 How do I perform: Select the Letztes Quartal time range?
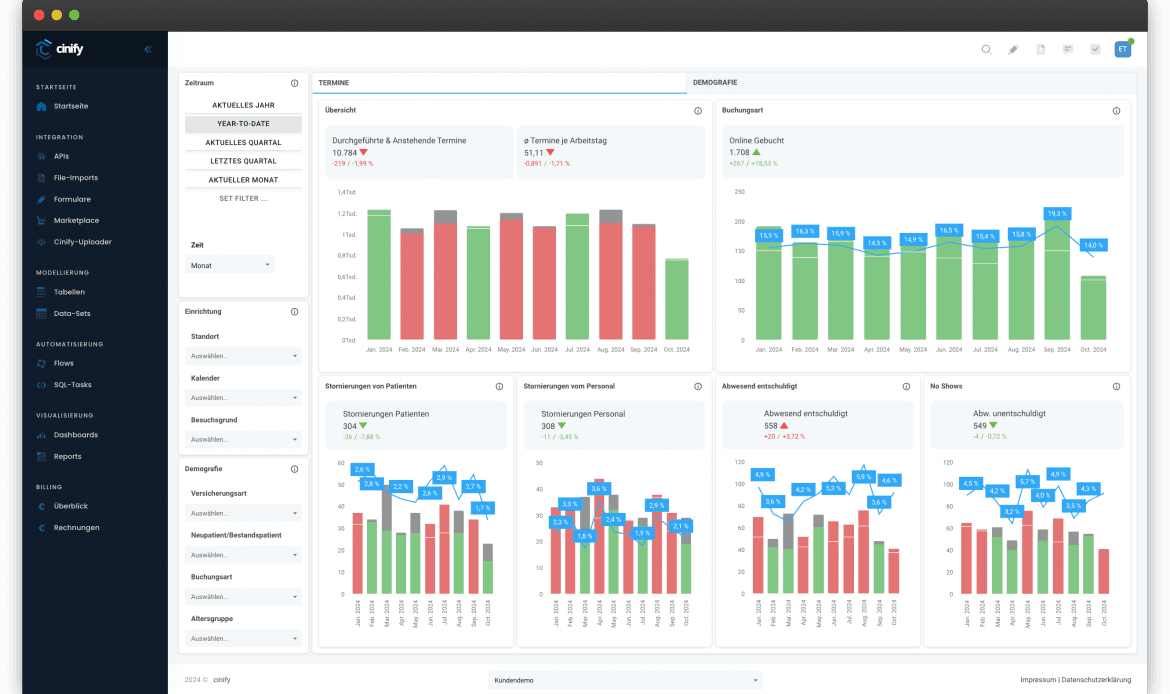[243, 161]
